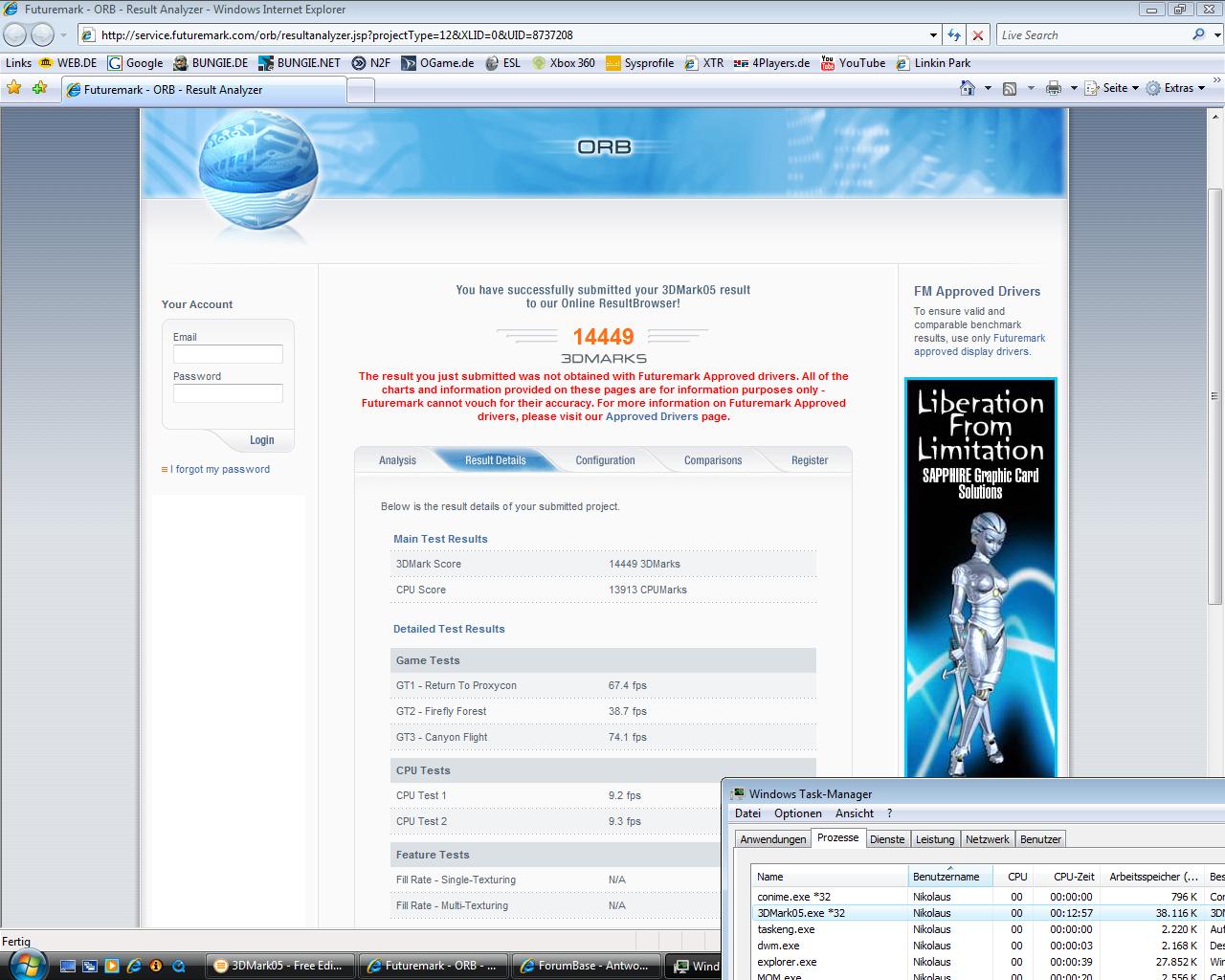1225x980 pixels.
Task: Open Datei menu in Task-Manager
Action: pyautogui.click(x=747, y=813)
